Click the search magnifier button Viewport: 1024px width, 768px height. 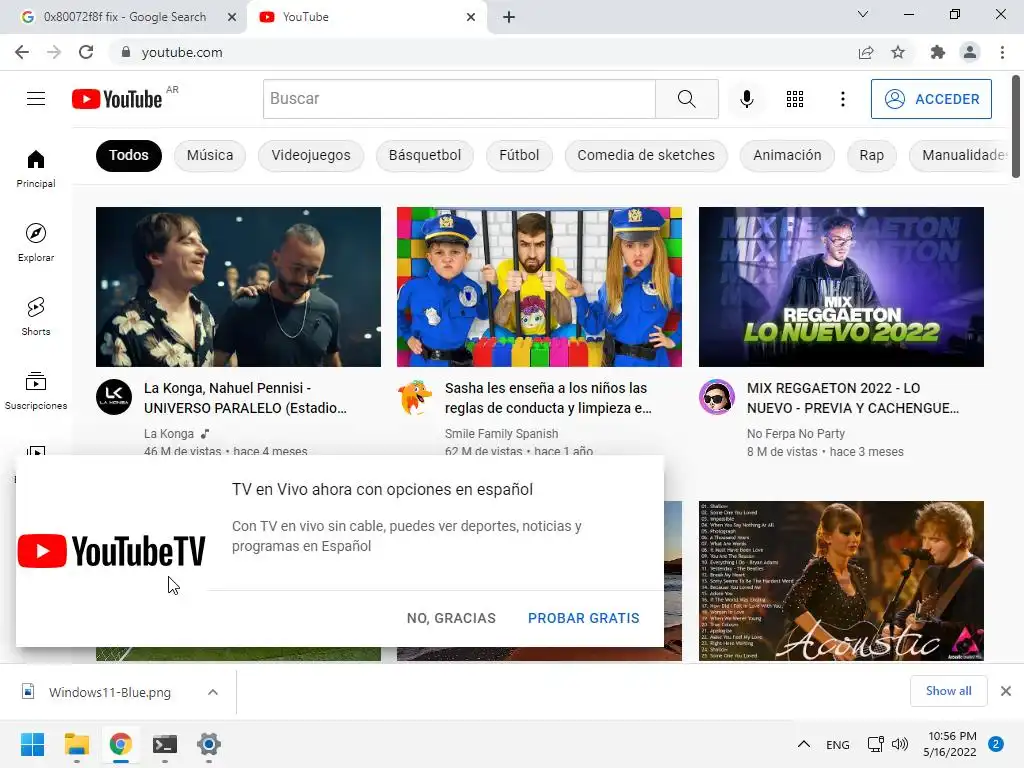686,99
